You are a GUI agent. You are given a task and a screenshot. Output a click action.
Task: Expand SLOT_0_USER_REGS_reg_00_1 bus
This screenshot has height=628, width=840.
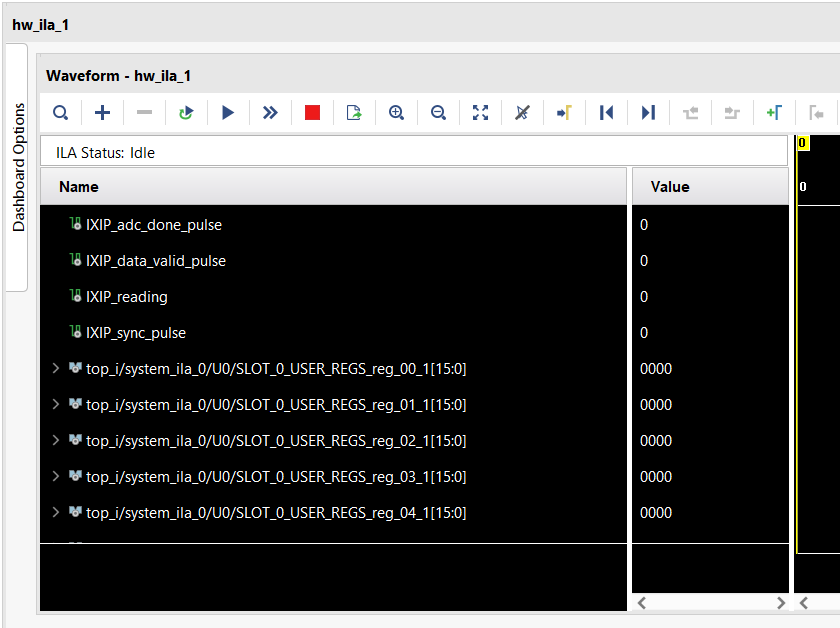(56, 369)
